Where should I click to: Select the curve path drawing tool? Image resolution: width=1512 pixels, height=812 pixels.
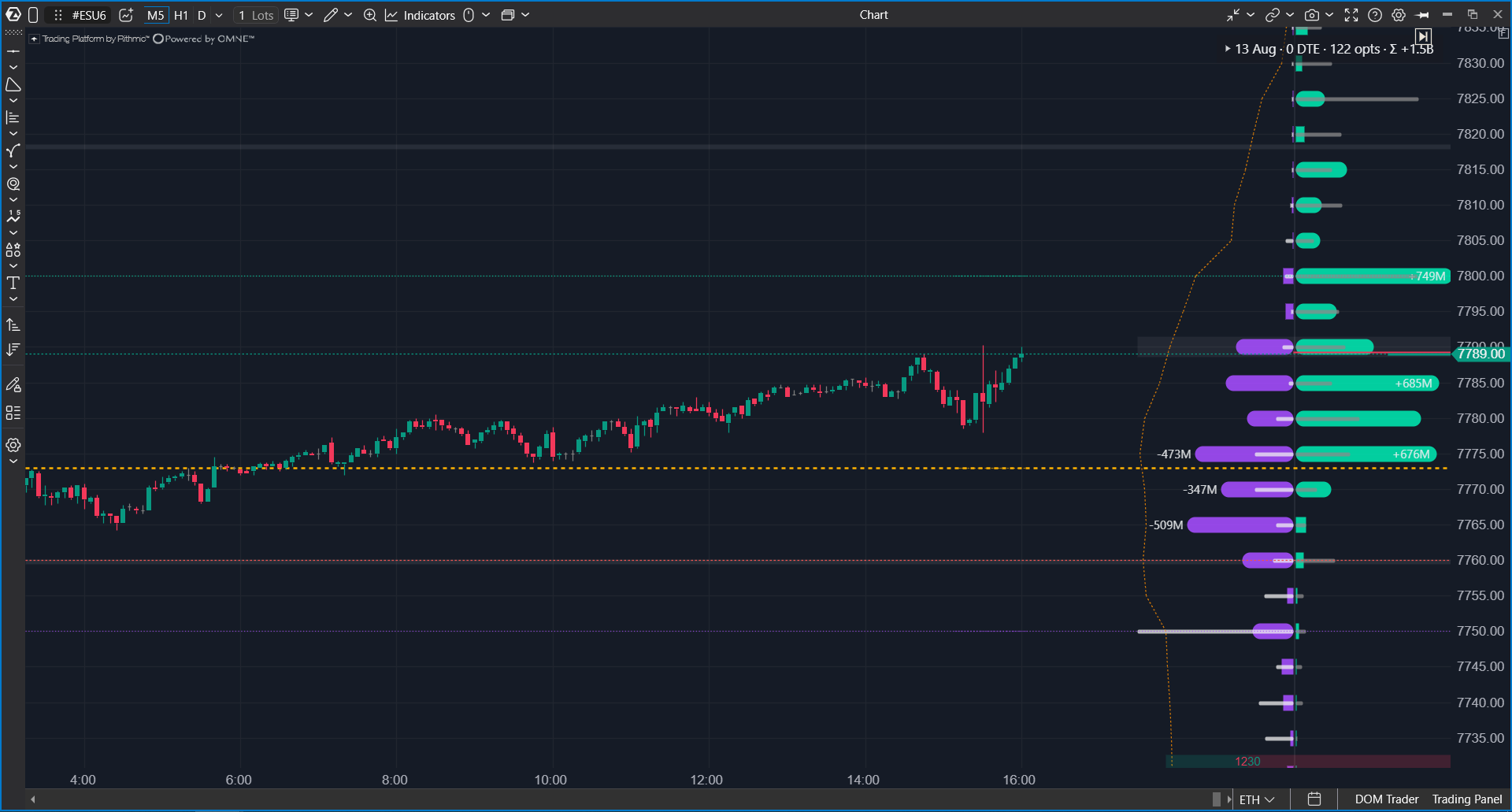tap(13, 150)
